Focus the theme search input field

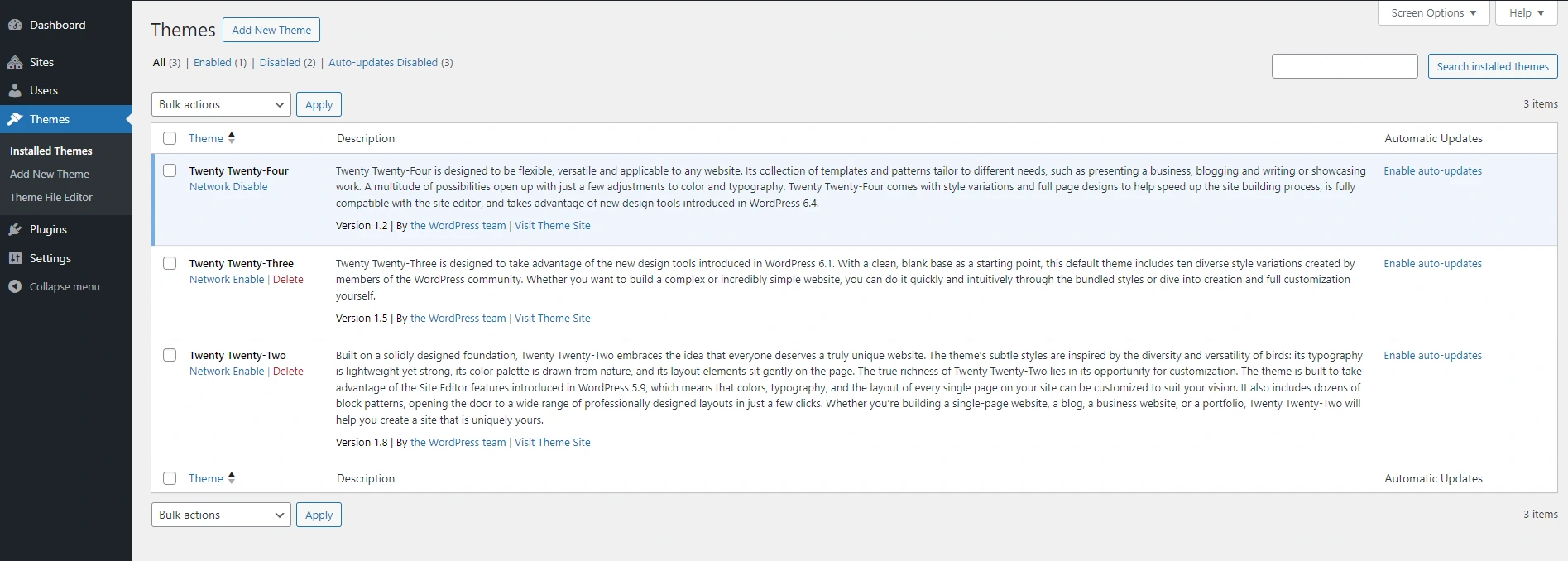point(1345,66)
